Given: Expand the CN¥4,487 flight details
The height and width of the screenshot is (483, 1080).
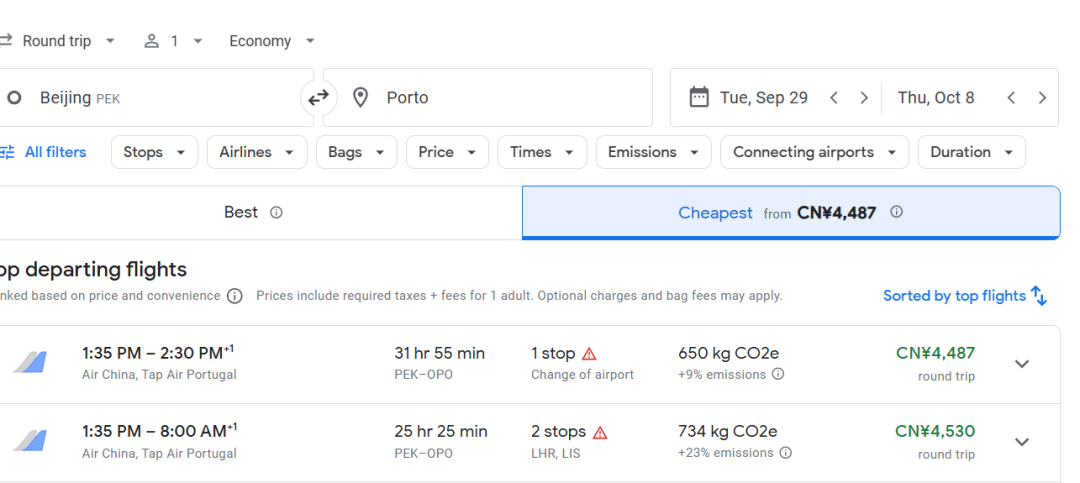Looking at the screenshot, I should 1022,364.
